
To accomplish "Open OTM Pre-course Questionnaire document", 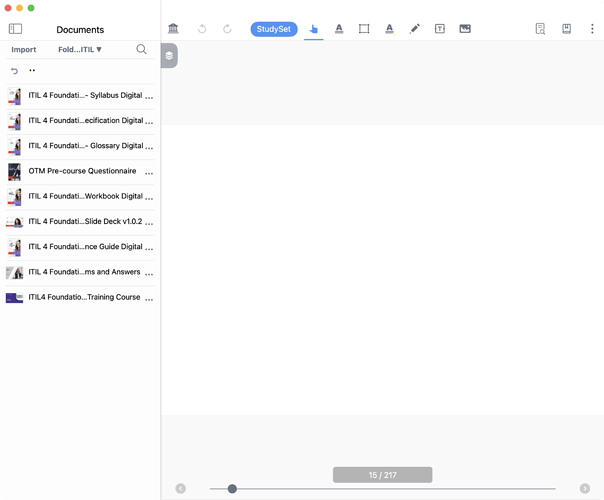I will click(x=82, y=171).
